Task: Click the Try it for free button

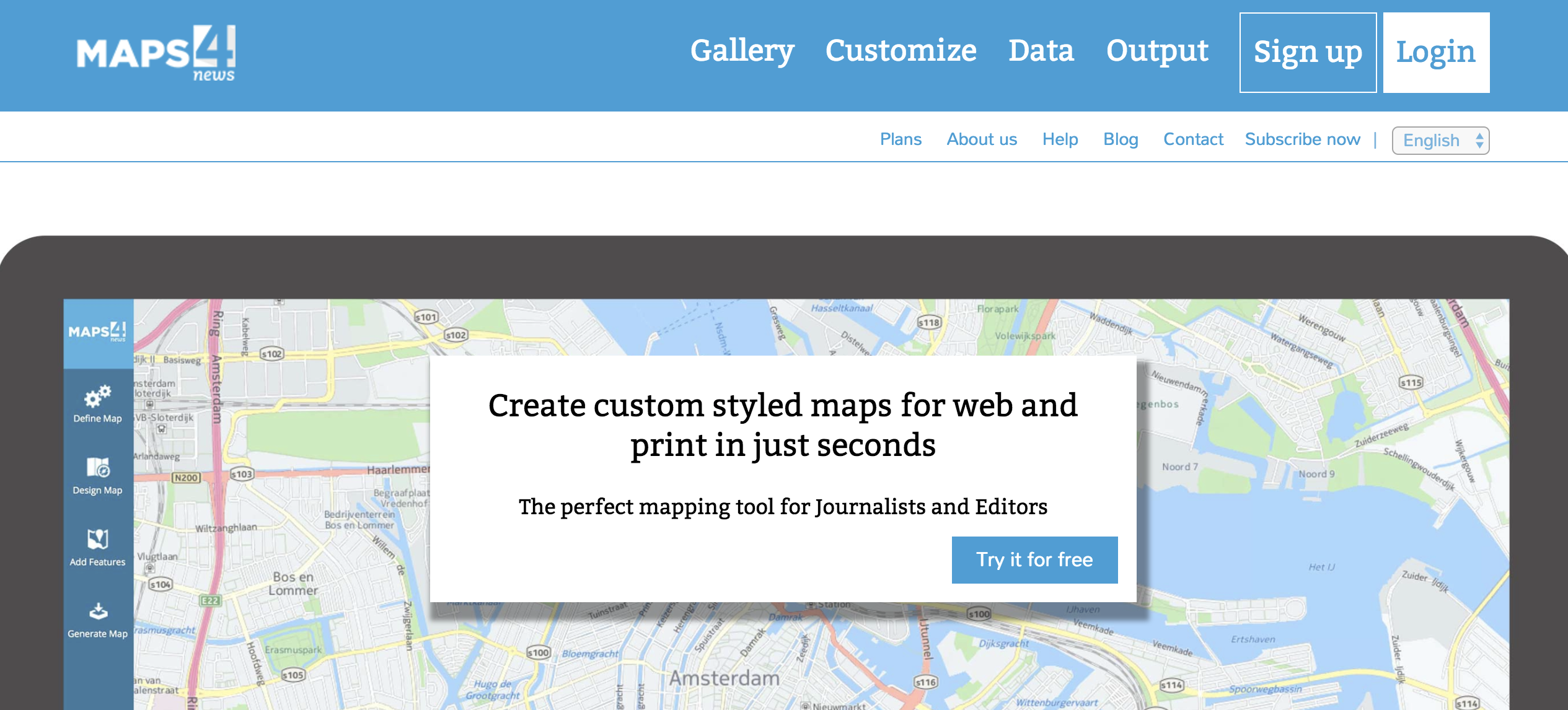Action: 1034,559
